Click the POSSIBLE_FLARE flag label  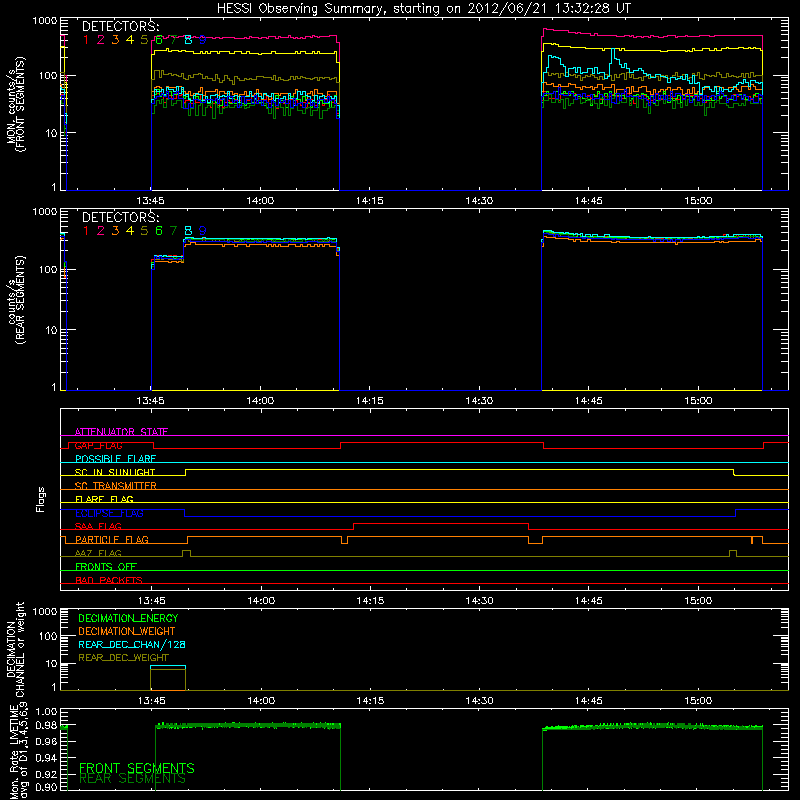115,459
